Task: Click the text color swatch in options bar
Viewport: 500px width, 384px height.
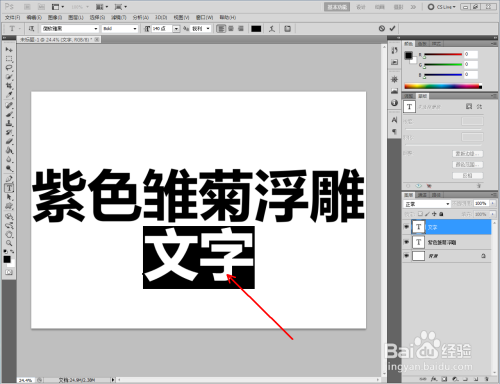Action: [x=256, y=29]
